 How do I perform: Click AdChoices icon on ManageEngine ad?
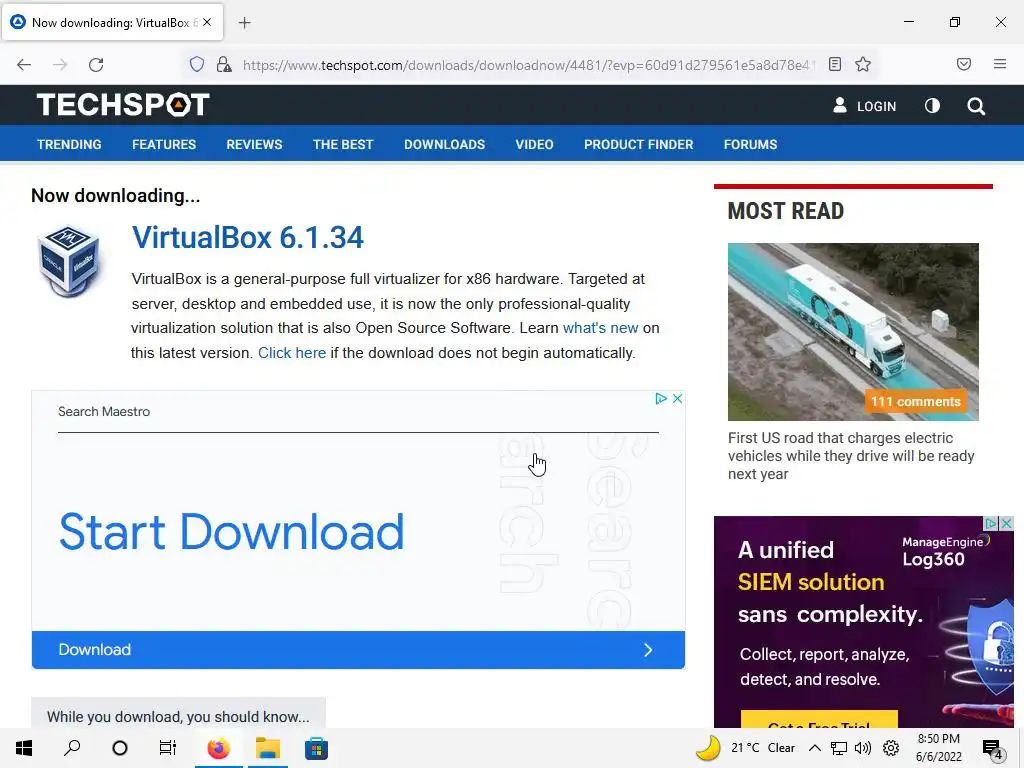[991, 523]
